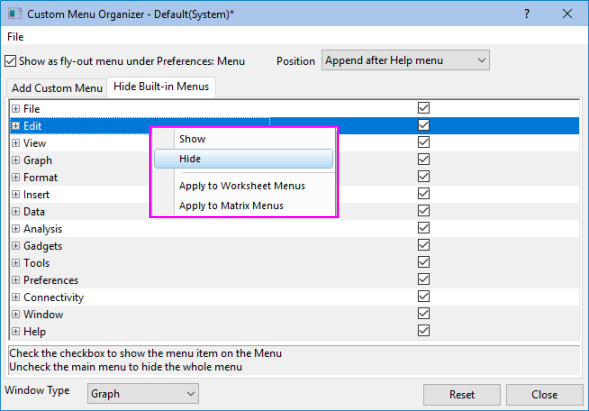Open the File menu in menu bar

(15, 37)
